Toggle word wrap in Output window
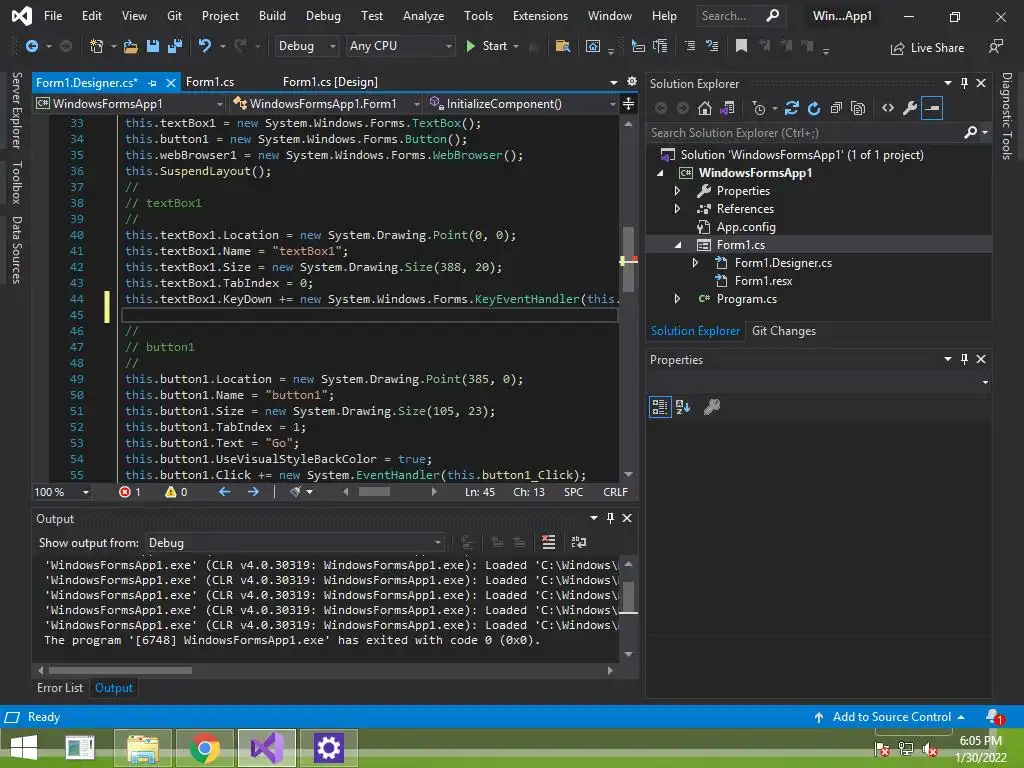Image resolution: width=1024 pixels, height=768 pixels. (578, 542)
